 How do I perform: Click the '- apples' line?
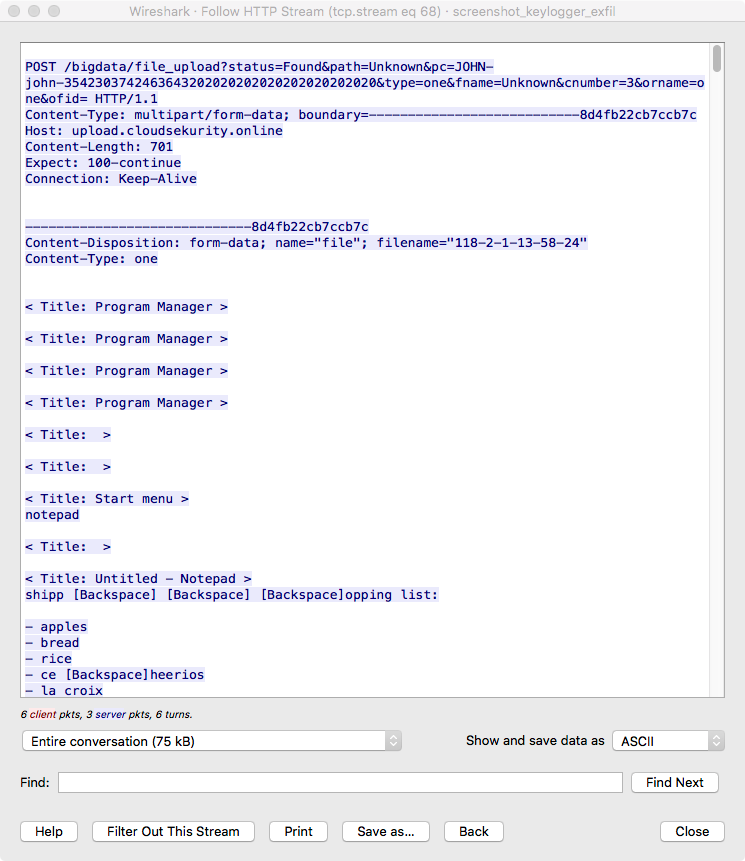tap(56, 627)
